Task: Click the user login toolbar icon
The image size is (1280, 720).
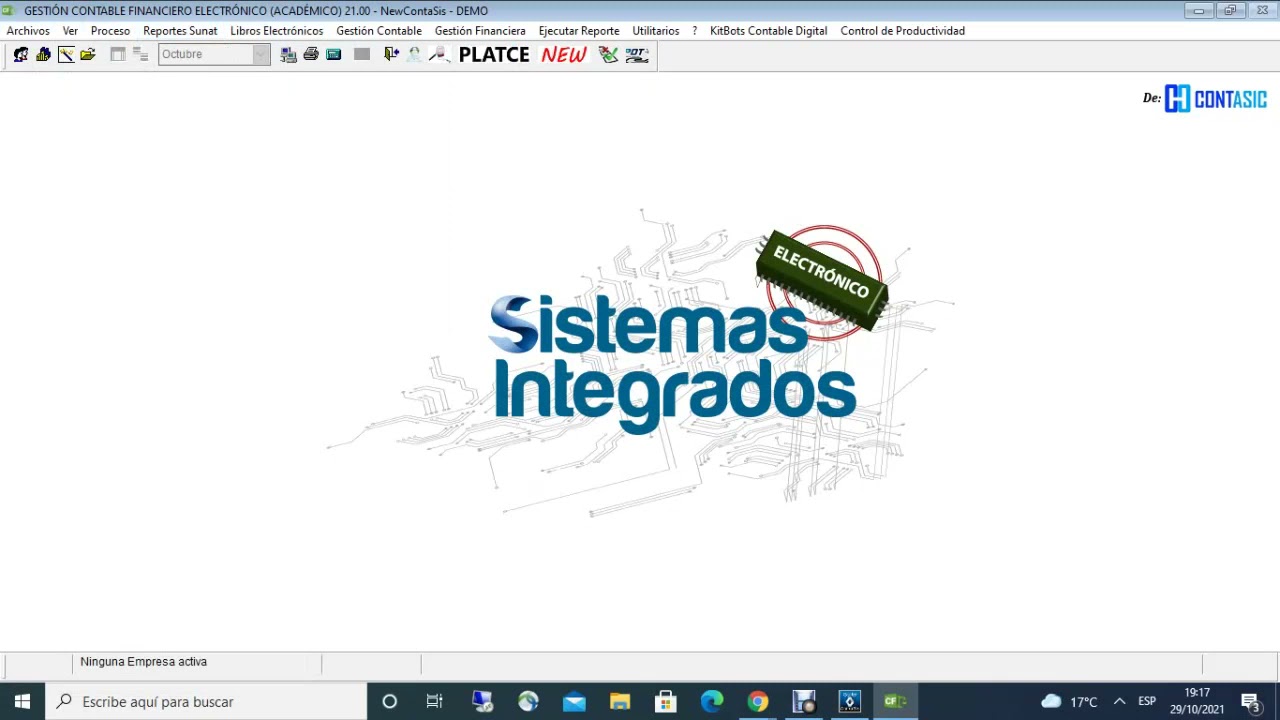Action: 20,54
